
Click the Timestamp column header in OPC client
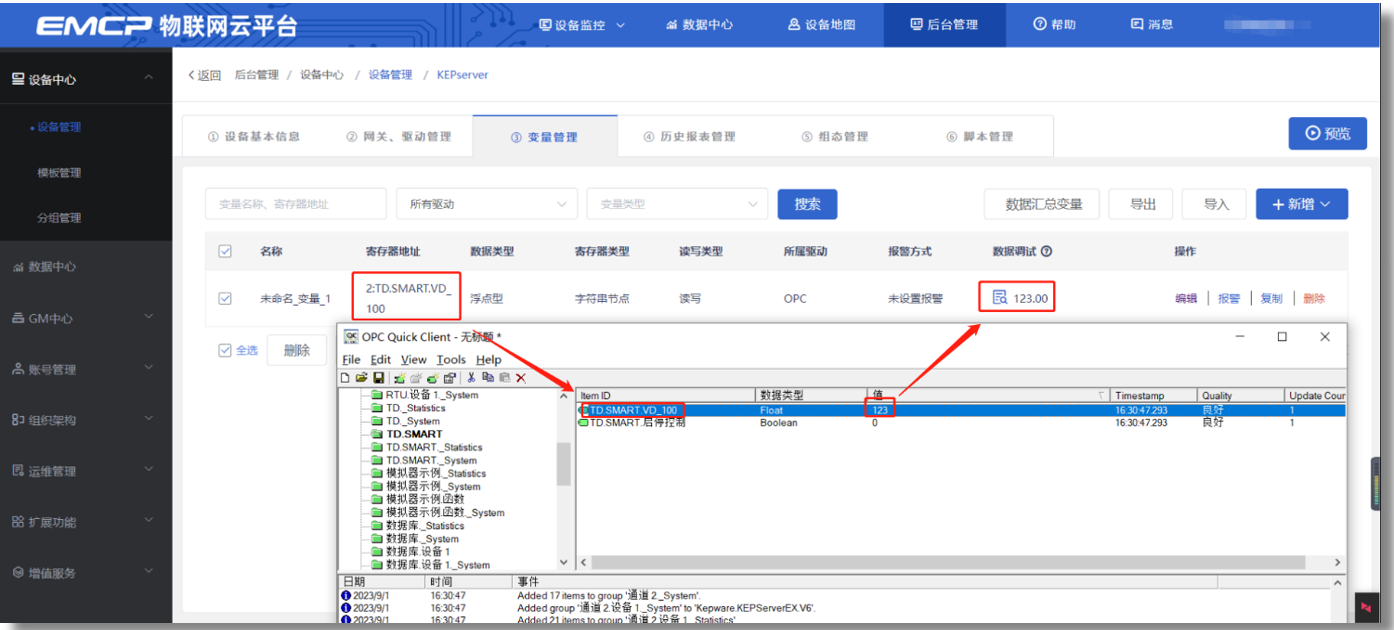pyautogui.click(x=1153, y=396)
